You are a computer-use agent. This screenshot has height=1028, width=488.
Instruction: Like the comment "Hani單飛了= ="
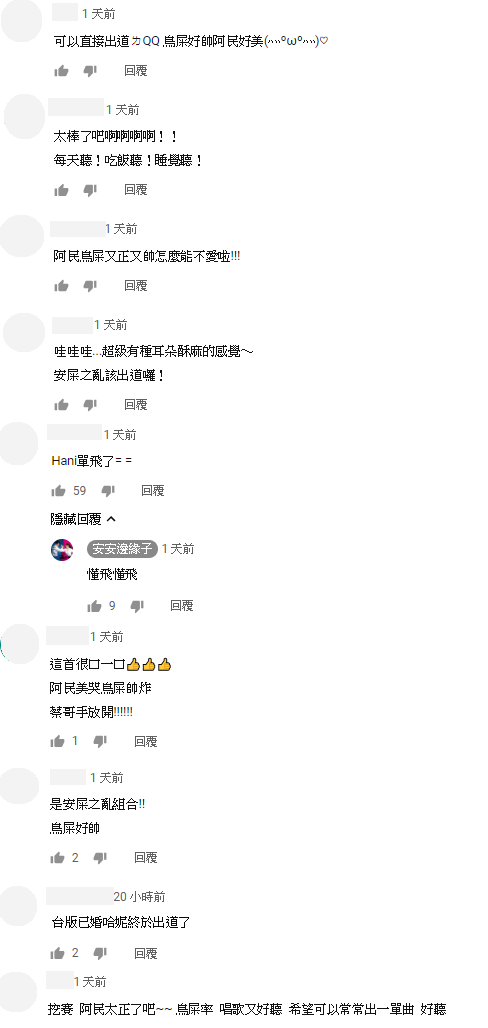58,490
